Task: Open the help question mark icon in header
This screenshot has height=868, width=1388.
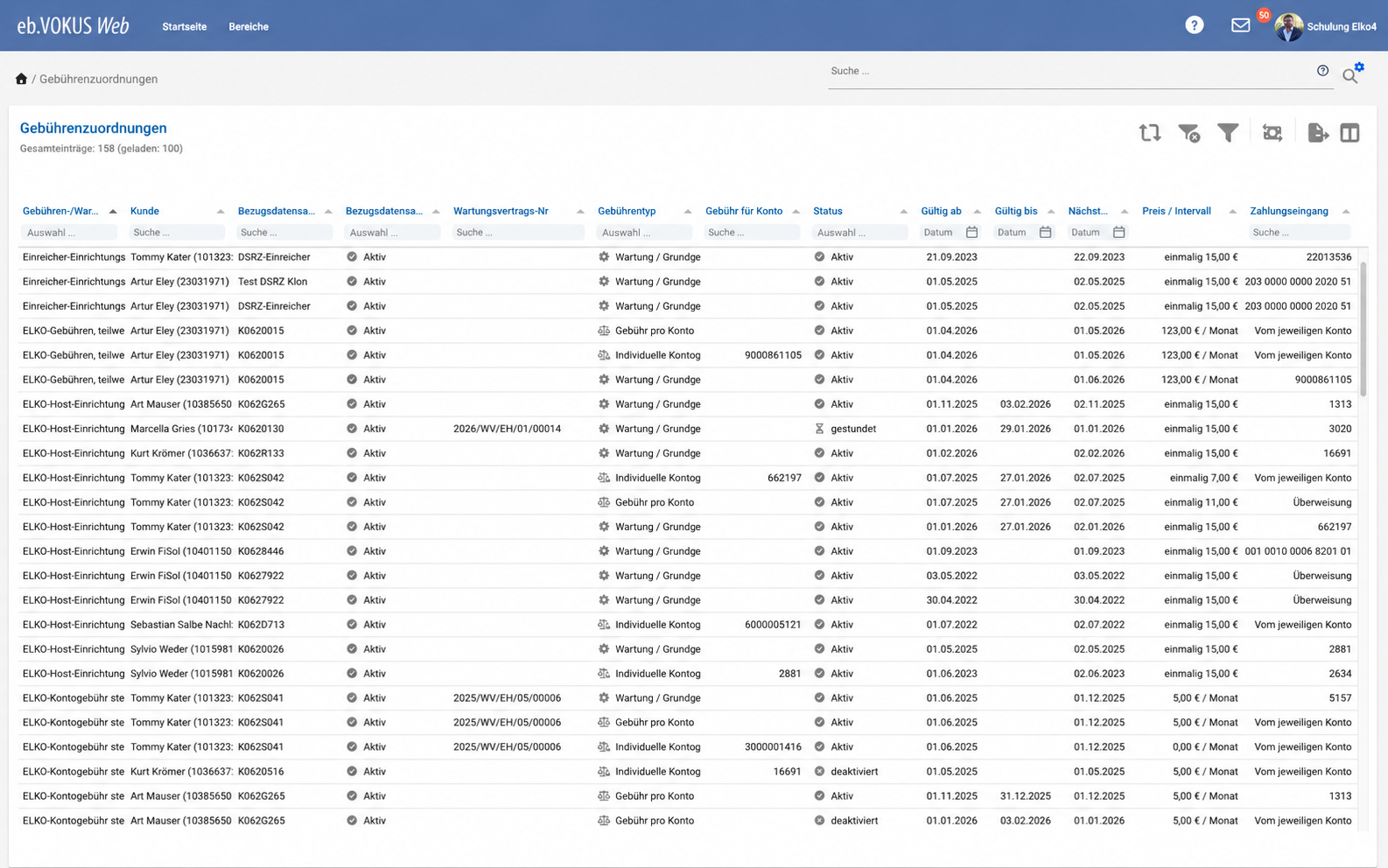Action: 1194,25
